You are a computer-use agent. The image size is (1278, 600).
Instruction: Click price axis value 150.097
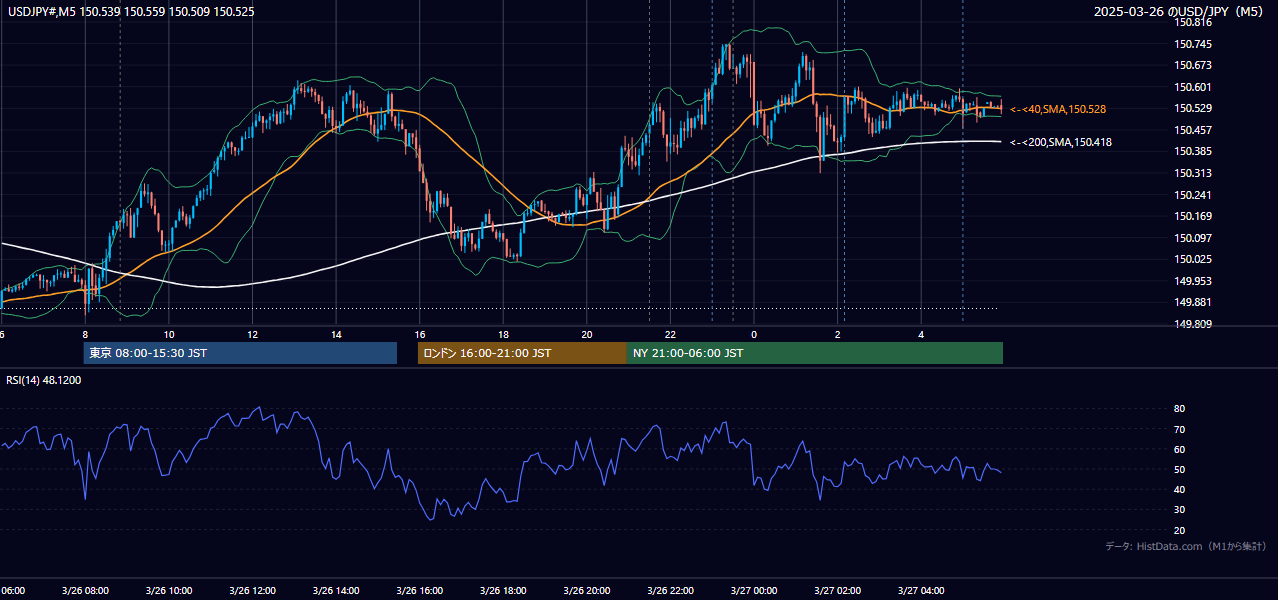pos(1193,238)
